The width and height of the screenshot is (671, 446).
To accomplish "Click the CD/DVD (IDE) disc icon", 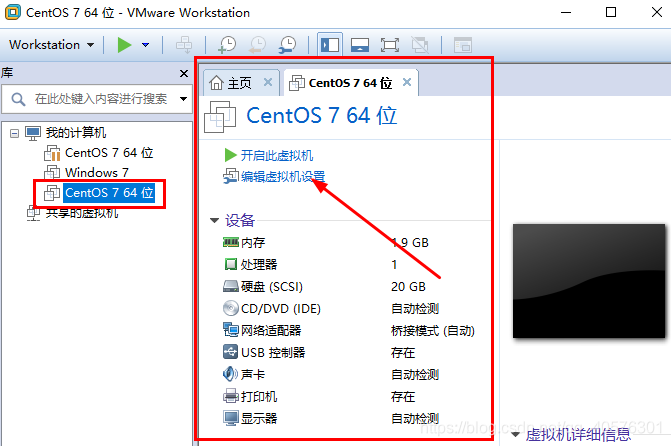I will (231, 308).
